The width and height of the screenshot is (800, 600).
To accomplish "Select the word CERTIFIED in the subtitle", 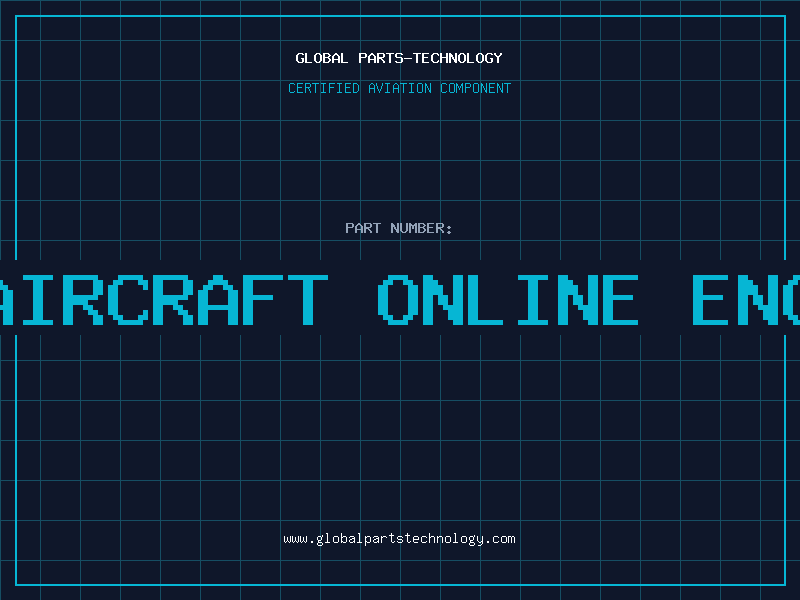I will click(324, 88).
